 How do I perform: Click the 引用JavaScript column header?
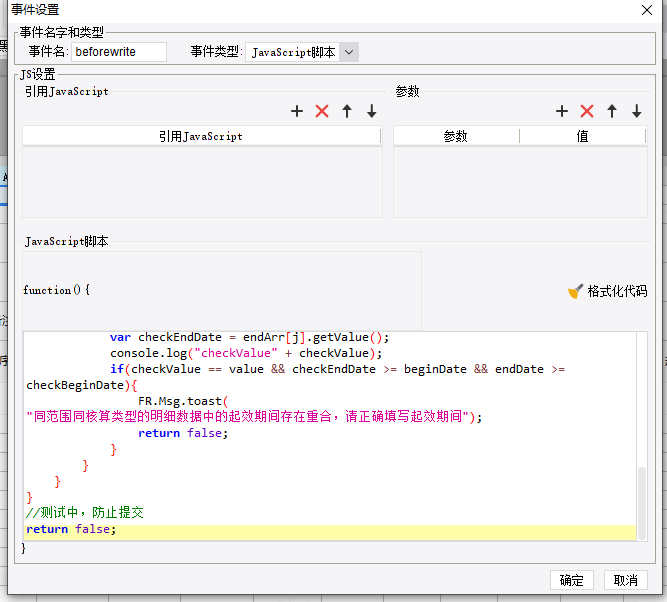tap(201, 136)
